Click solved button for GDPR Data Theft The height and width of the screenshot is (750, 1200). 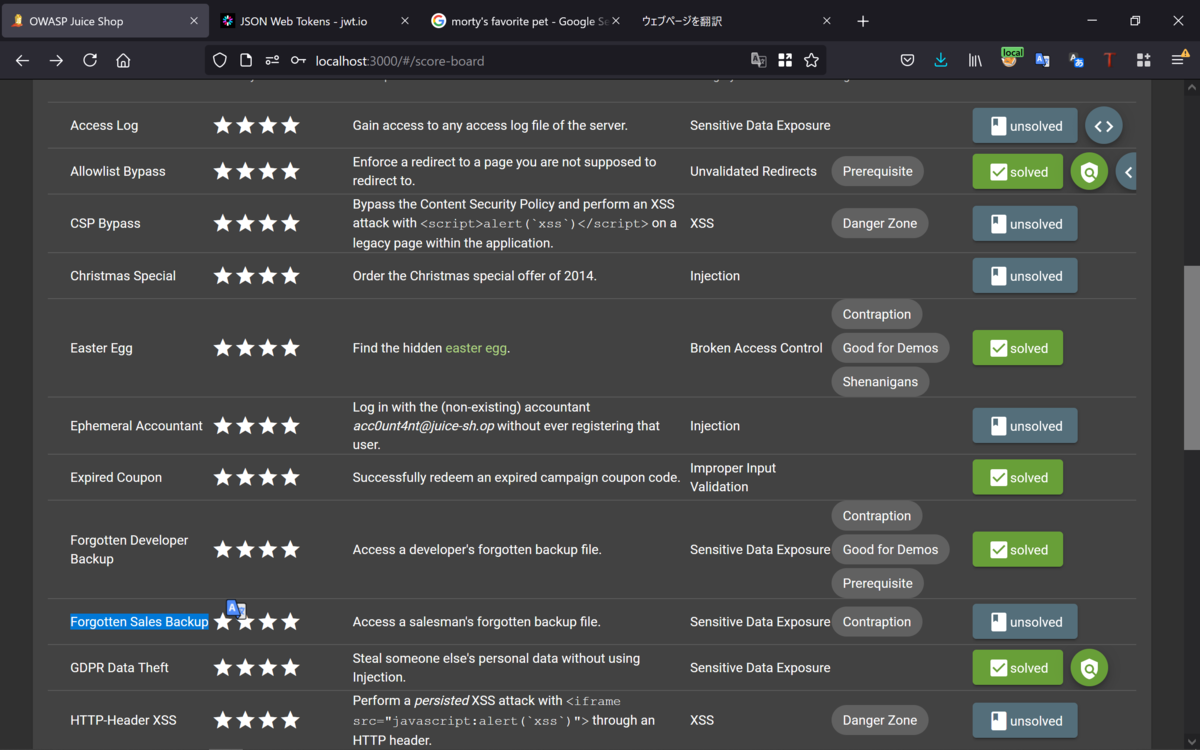(1017, 668)
